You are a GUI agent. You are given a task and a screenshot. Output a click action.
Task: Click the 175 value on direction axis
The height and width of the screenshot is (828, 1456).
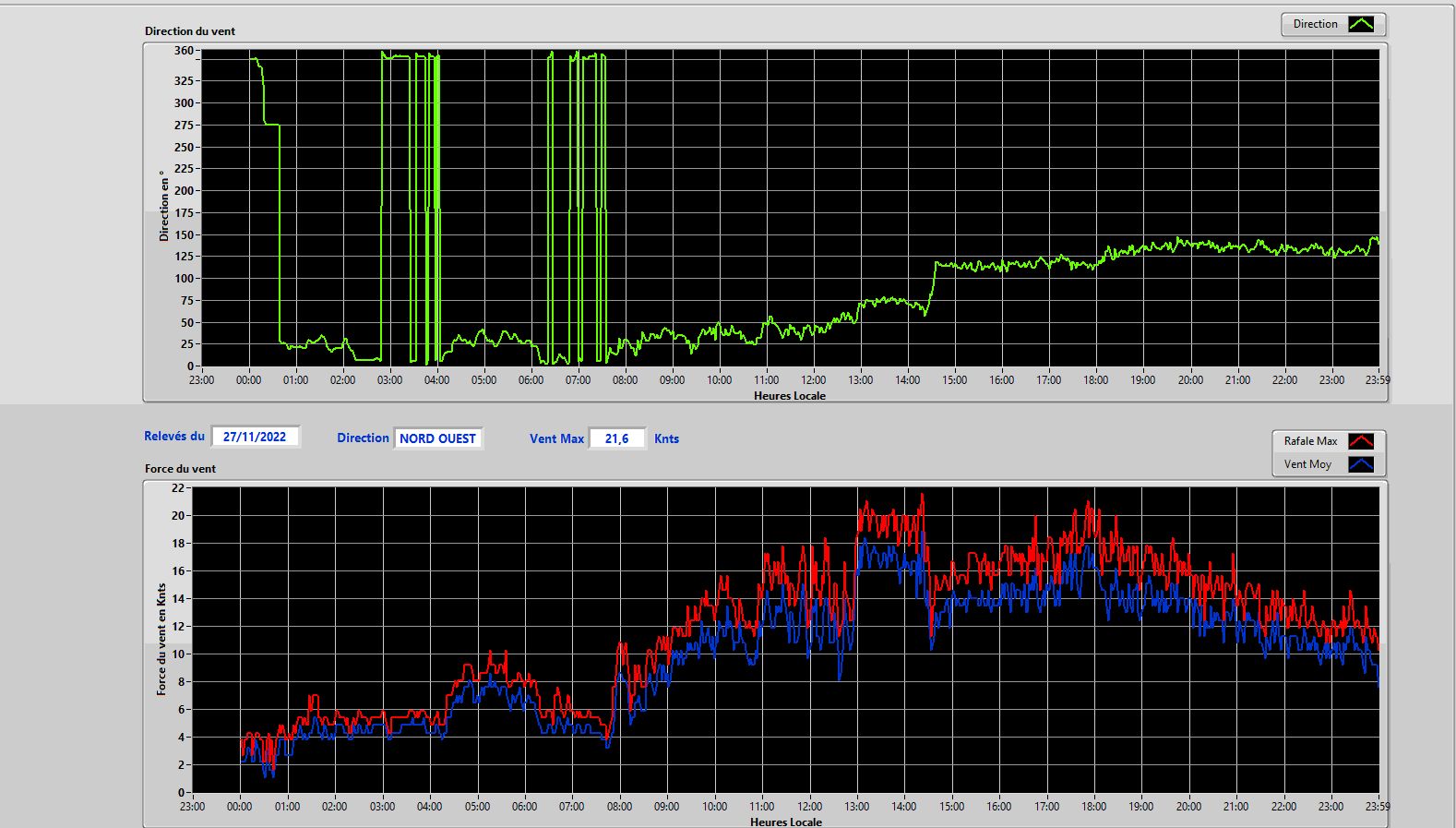tap(184, 212)
